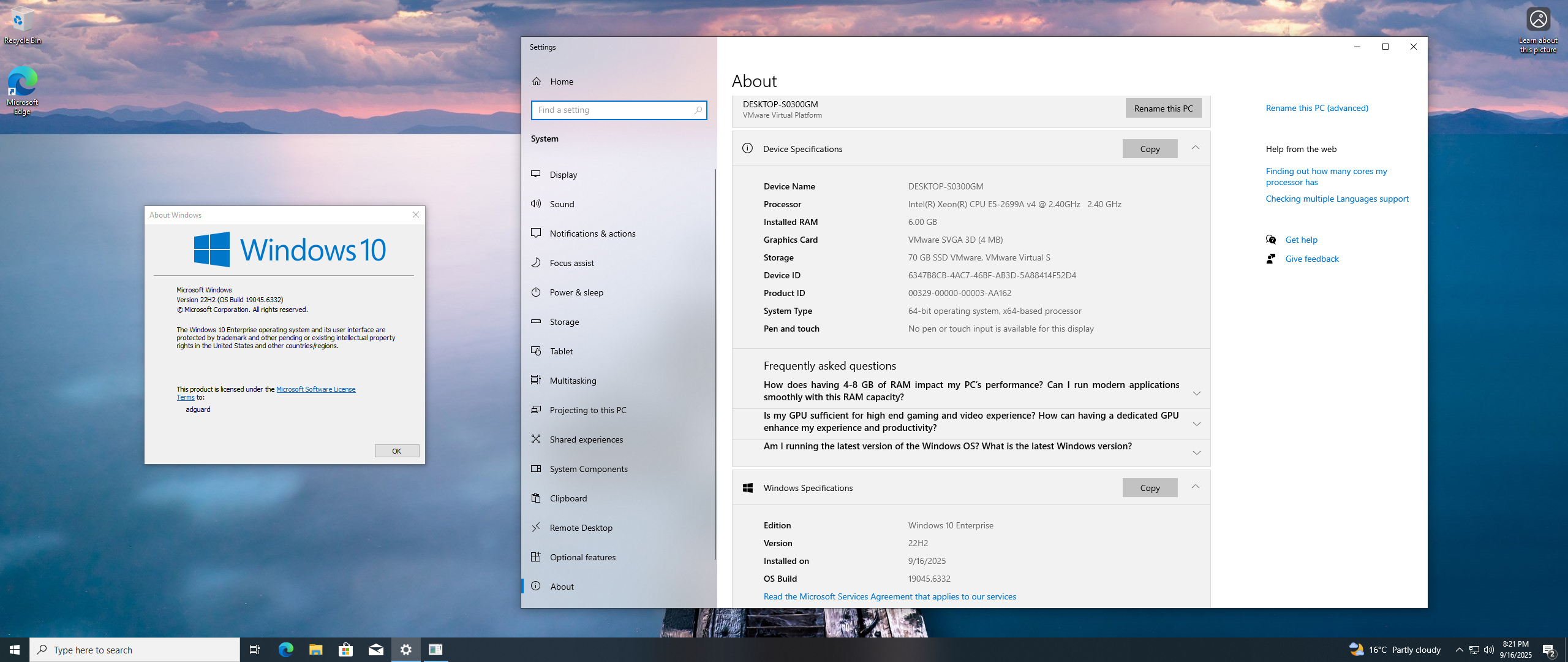Click the Multitasking sidebar icon
Image resolution: width=1568 pixels, height=662 pixels.
(x=536, y=381)
